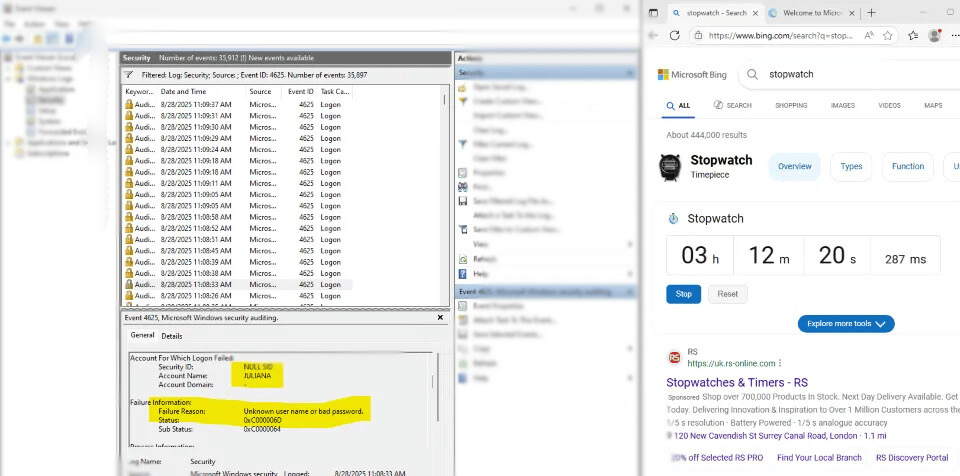Open the Stopwatch timepiece thumbnail
Image resolution: width=960 pixels, height=476 pixels.
[670, 167]
